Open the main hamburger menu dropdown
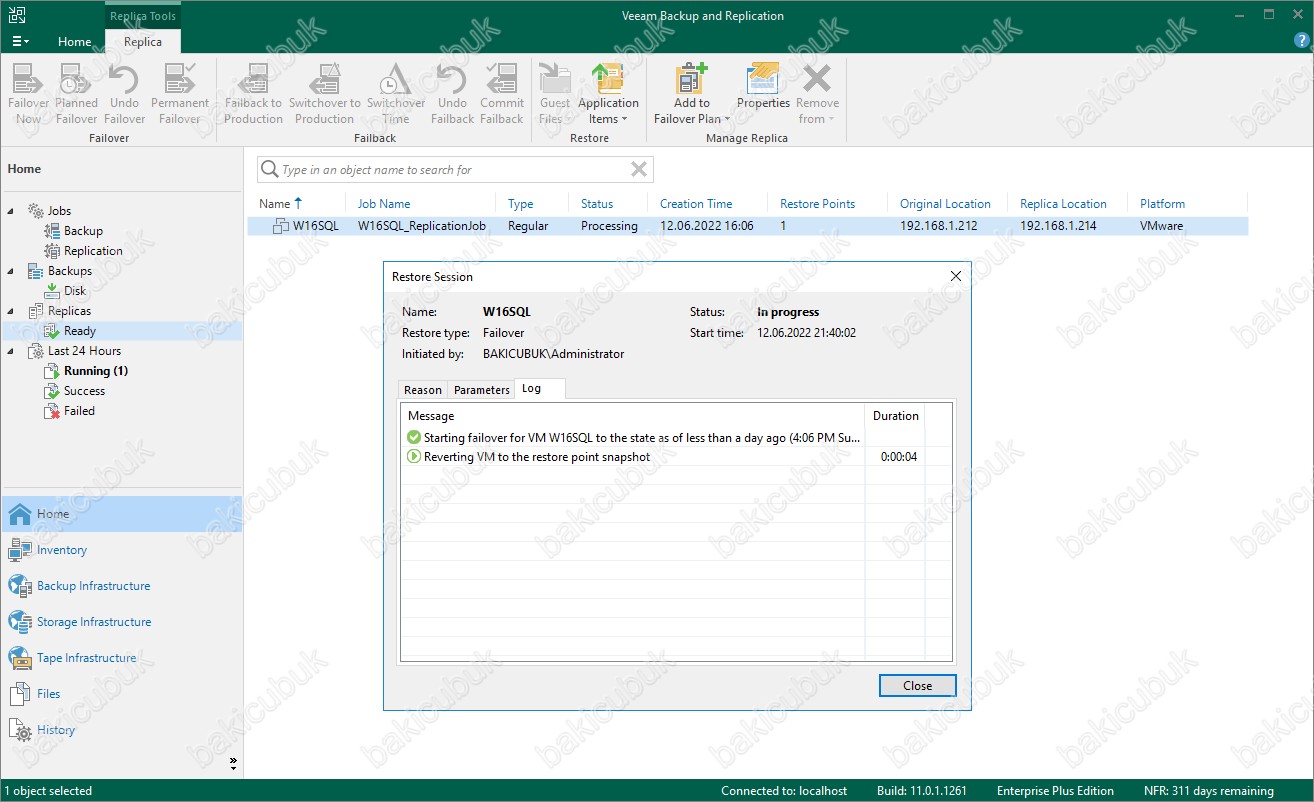This screenshot has height=802, width=1314. (20, 42)
